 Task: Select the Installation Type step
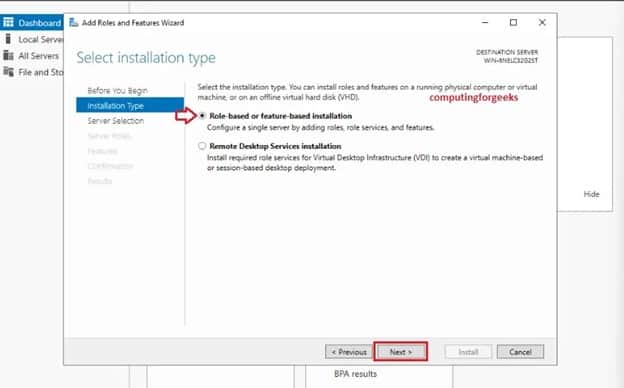(x=130, y=105)
